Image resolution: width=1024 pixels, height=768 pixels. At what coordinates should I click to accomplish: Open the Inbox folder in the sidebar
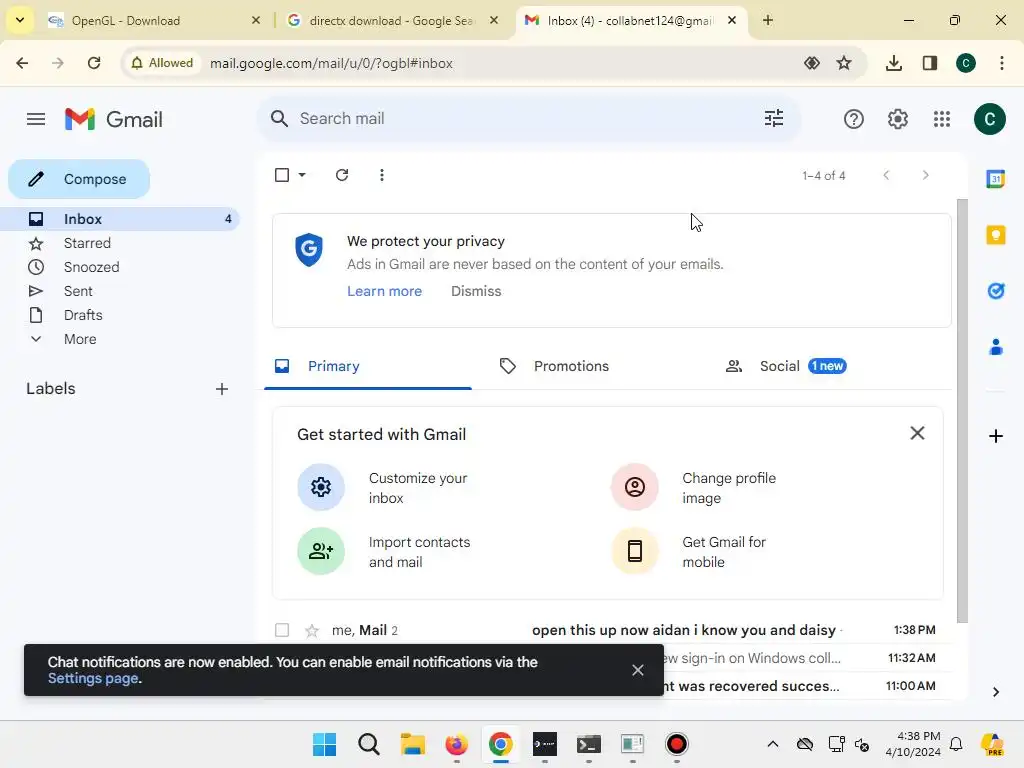pyautogui.click(x=120, y=219)
